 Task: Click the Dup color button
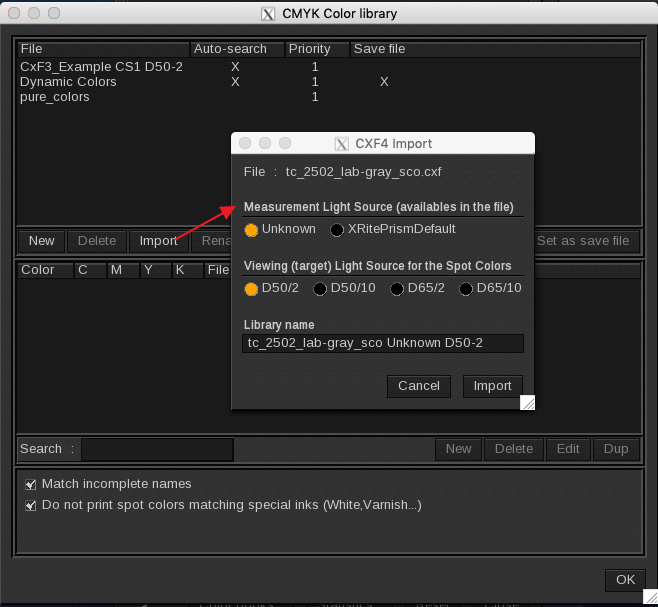(x=616, y=449)
